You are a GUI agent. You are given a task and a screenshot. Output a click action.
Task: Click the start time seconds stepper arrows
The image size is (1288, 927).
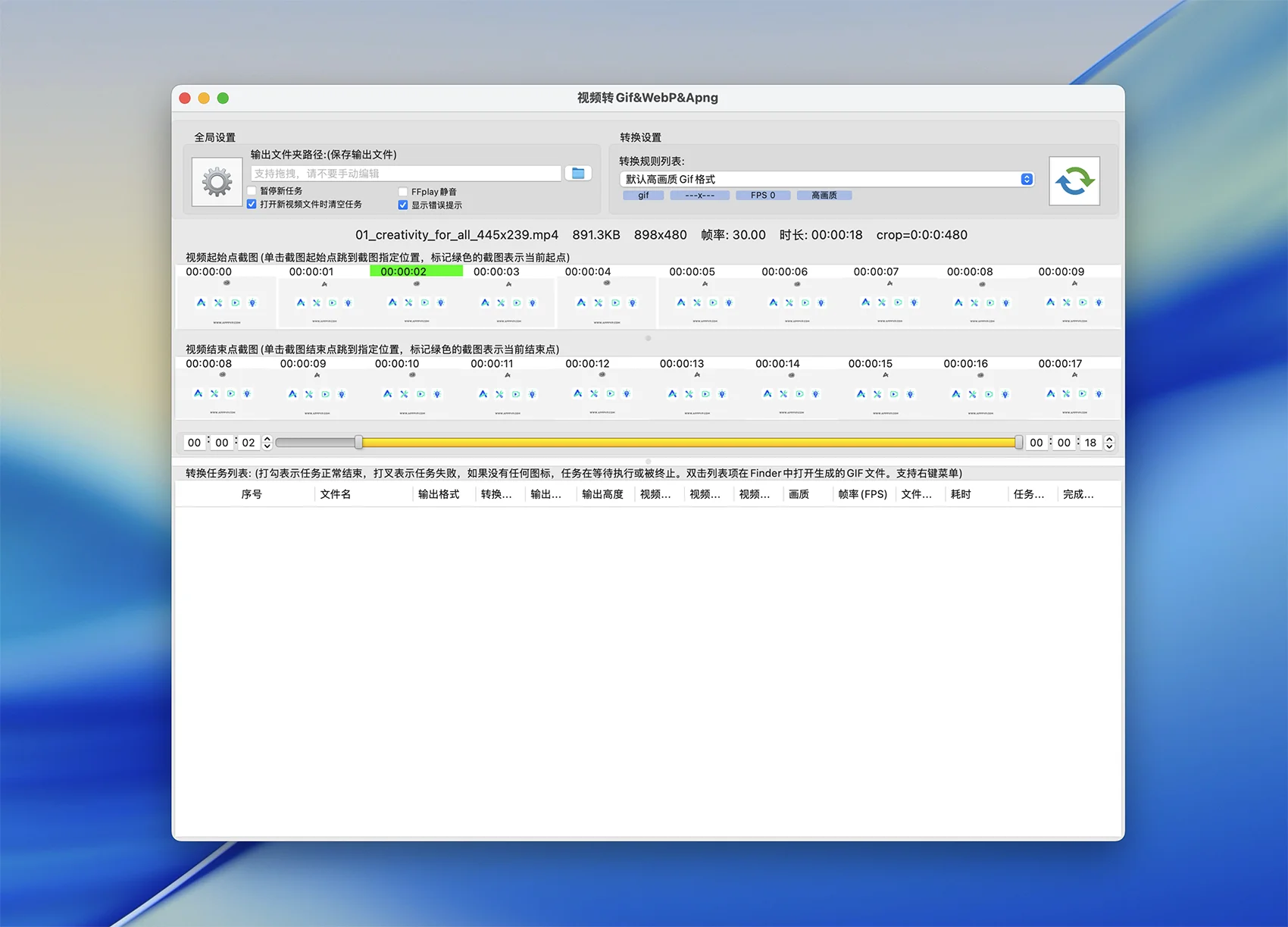[267, 443]
